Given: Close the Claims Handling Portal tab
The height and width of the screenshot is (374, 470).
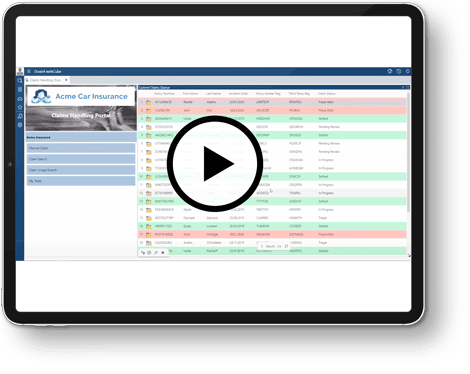Looking at the screenshot, I should (x=66, y=80).
